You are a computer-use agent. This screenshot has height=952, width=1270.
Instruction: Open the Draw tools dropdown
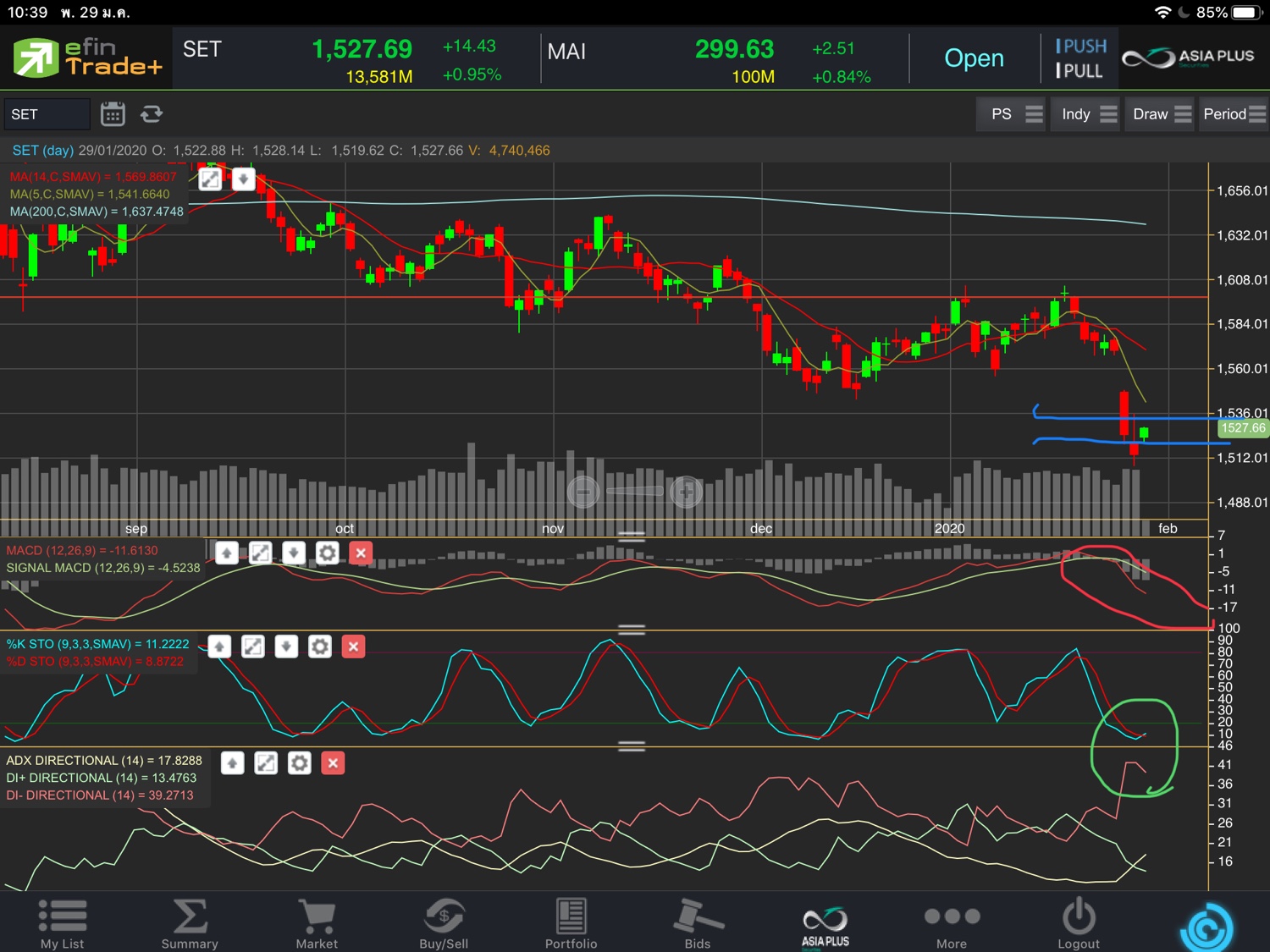(1162, 114)
